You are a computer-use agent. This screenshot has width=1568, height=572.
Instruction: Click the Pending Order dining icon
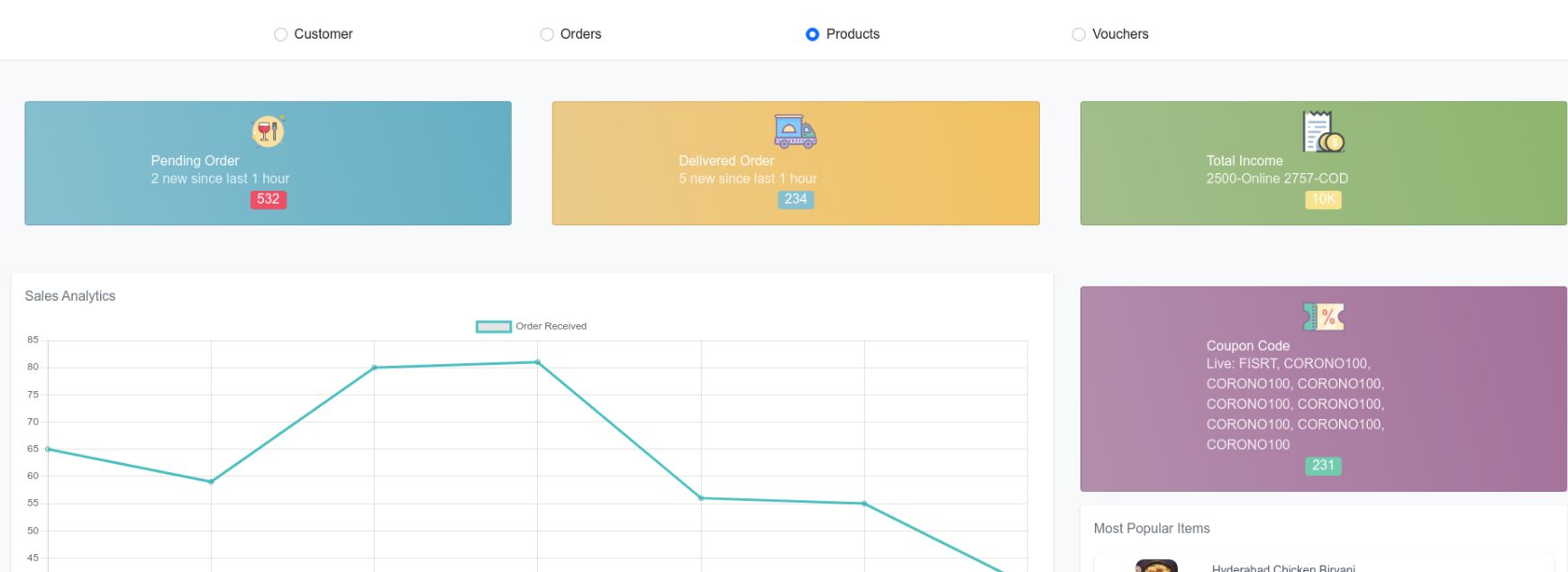coord(268,132)
